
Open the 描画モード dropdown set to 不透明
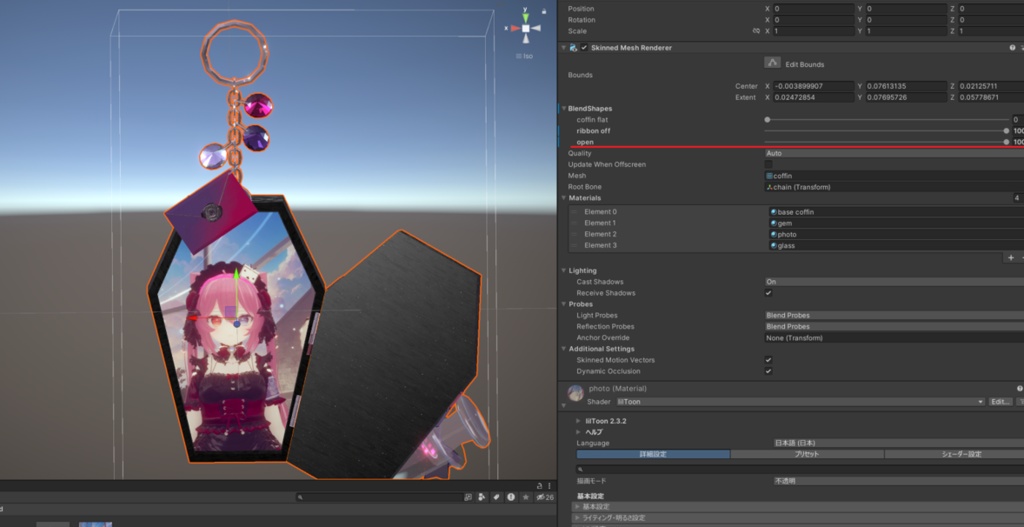(x=898, y=481)
